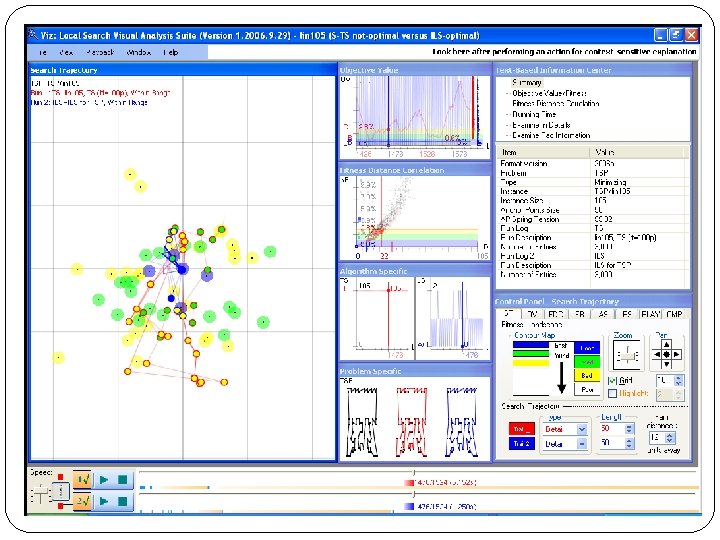This screenshot has height=540, width=720.
Task: Switch to the CMP control tab
Action: click(x=674, y=315)
